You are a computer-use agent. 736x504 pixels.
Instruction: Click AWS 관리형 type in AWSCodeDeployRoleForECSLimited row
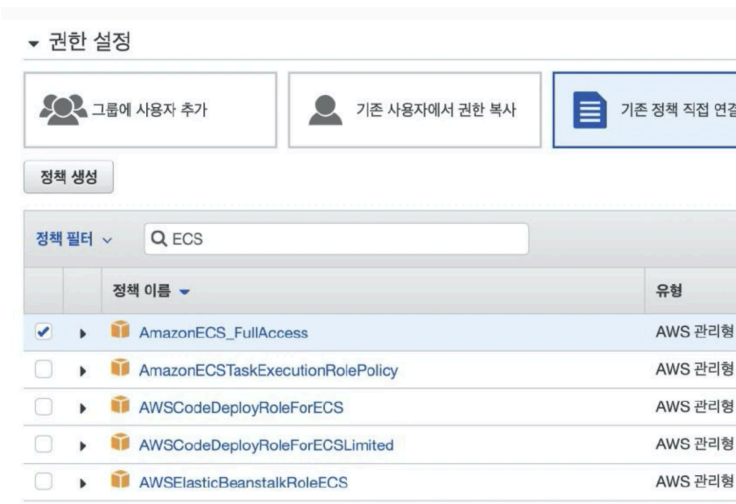695,444
